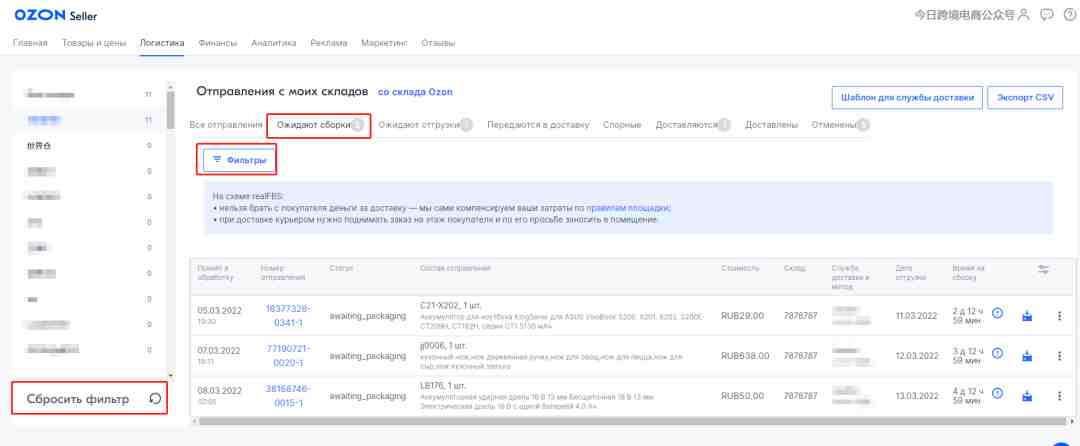The width and height of the screenshot is (1080, 446).
Task: Switch to Ожидают сборки tab
Action: [x=320, y=125]
